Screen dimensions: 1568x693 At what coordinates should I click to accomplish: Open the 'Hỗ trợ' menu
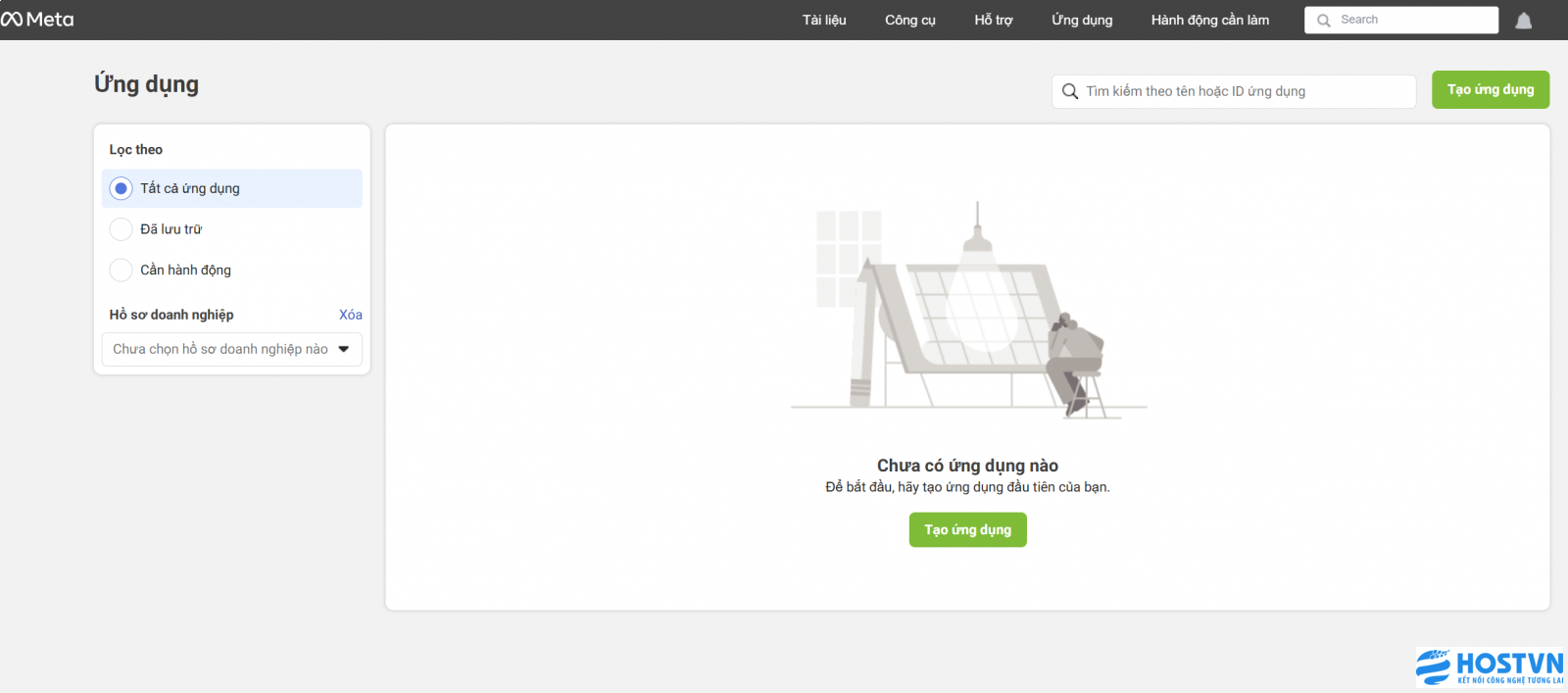(994, 20)
